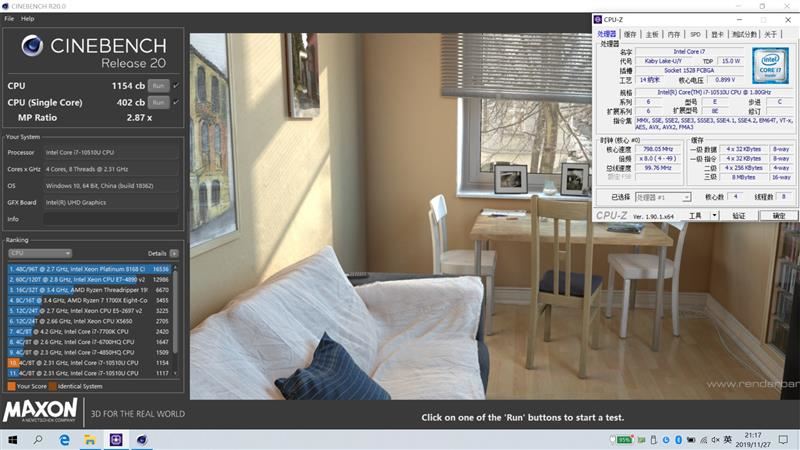The height and width of the screenshot is (450, 800).
Task: Open CPU-Z 处理器 #1 selection dropdown
Action: point(663,197)
